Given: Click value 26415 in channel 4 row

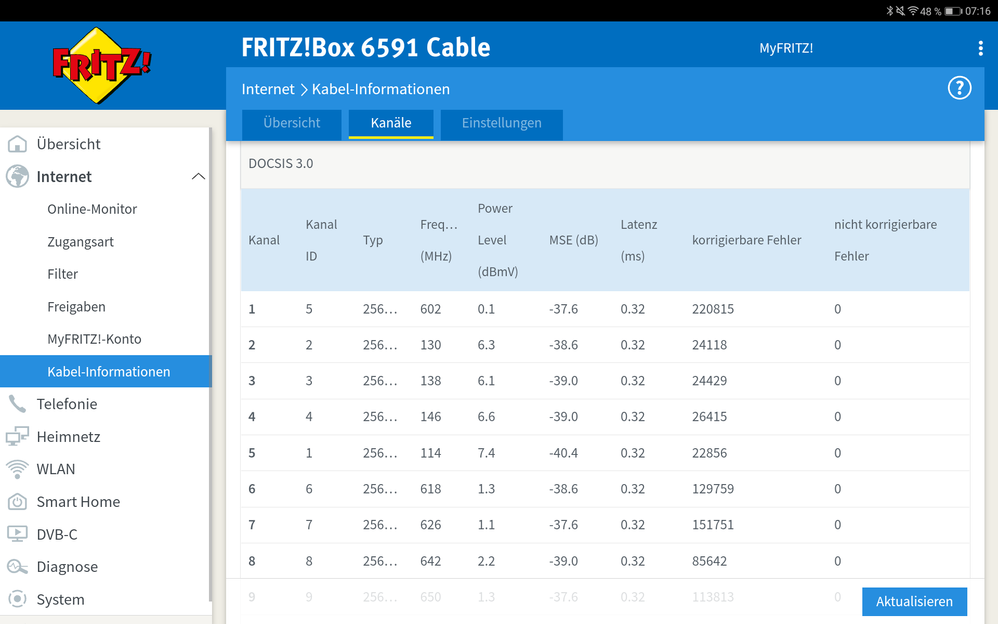Looking at the screenshot, I should (x=709, y=416).
